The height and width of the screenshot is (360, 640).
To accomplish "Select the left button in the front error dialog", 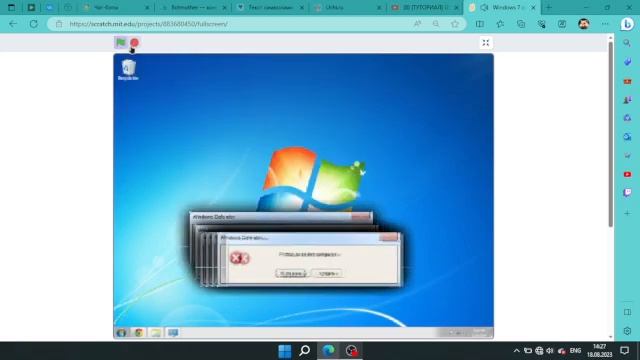I will 291,273.
